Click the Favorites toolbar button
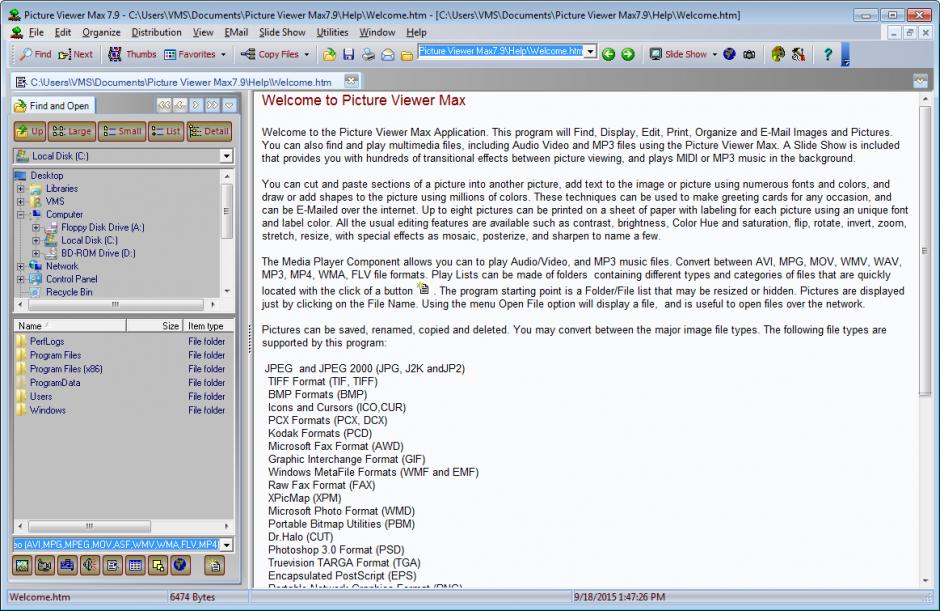 (x=190, y=54)
